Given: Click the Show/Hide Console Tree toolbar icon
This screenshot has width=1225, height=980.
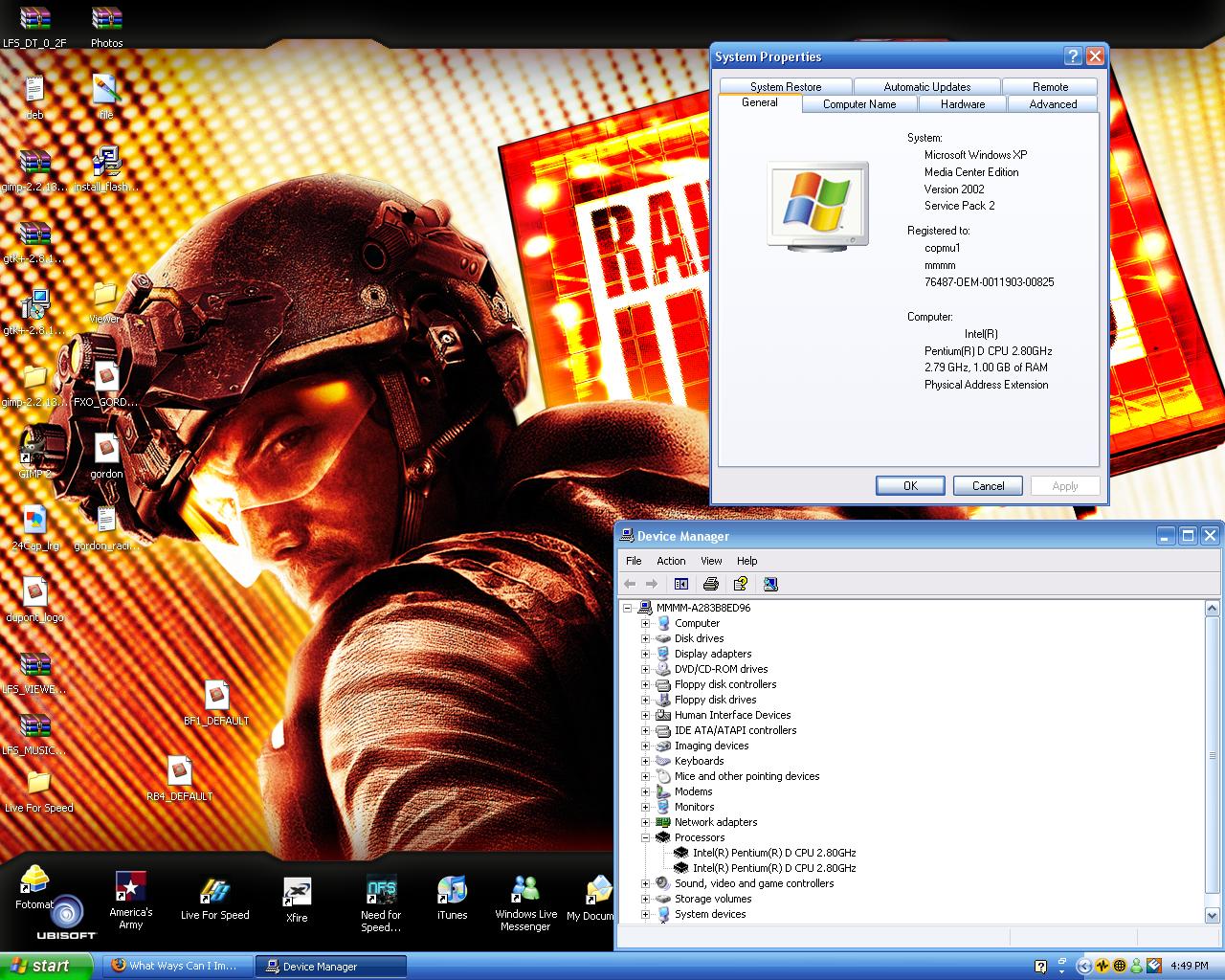Looking at the screenshot, I should tap(681, 584).
